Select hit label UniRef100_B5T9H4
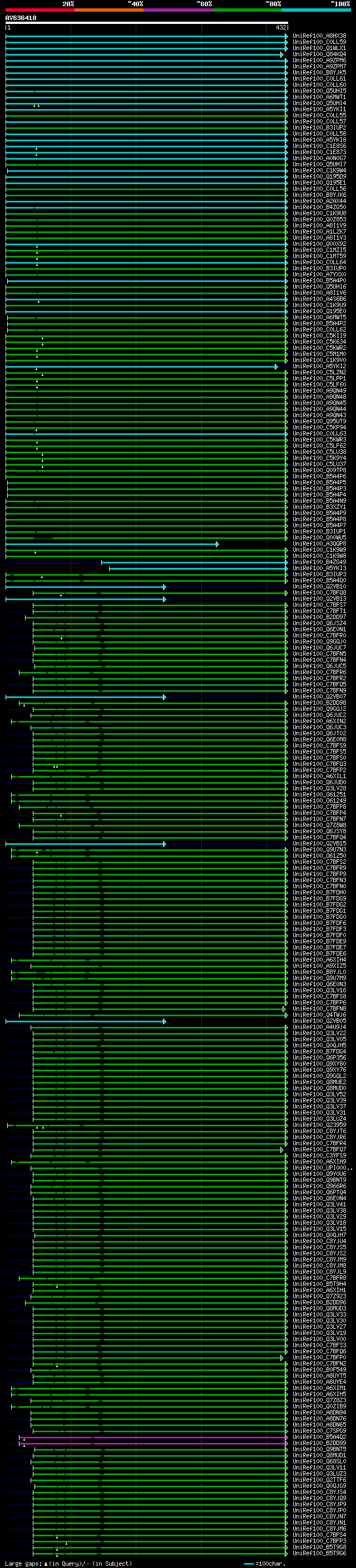 click(319, 1284)
